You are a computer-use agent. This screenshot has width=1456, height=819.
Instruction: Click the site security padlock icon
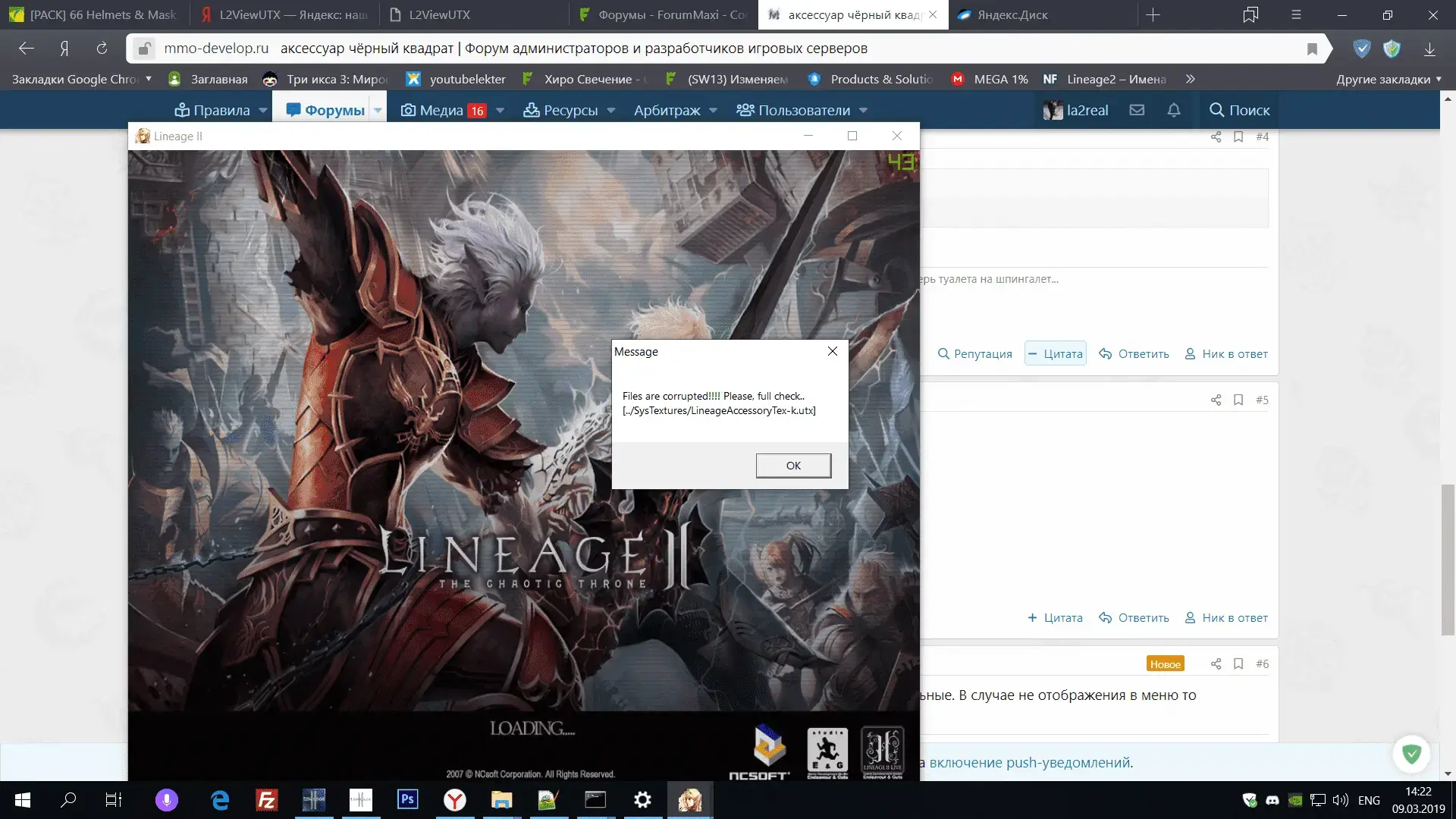pos(143,49)
